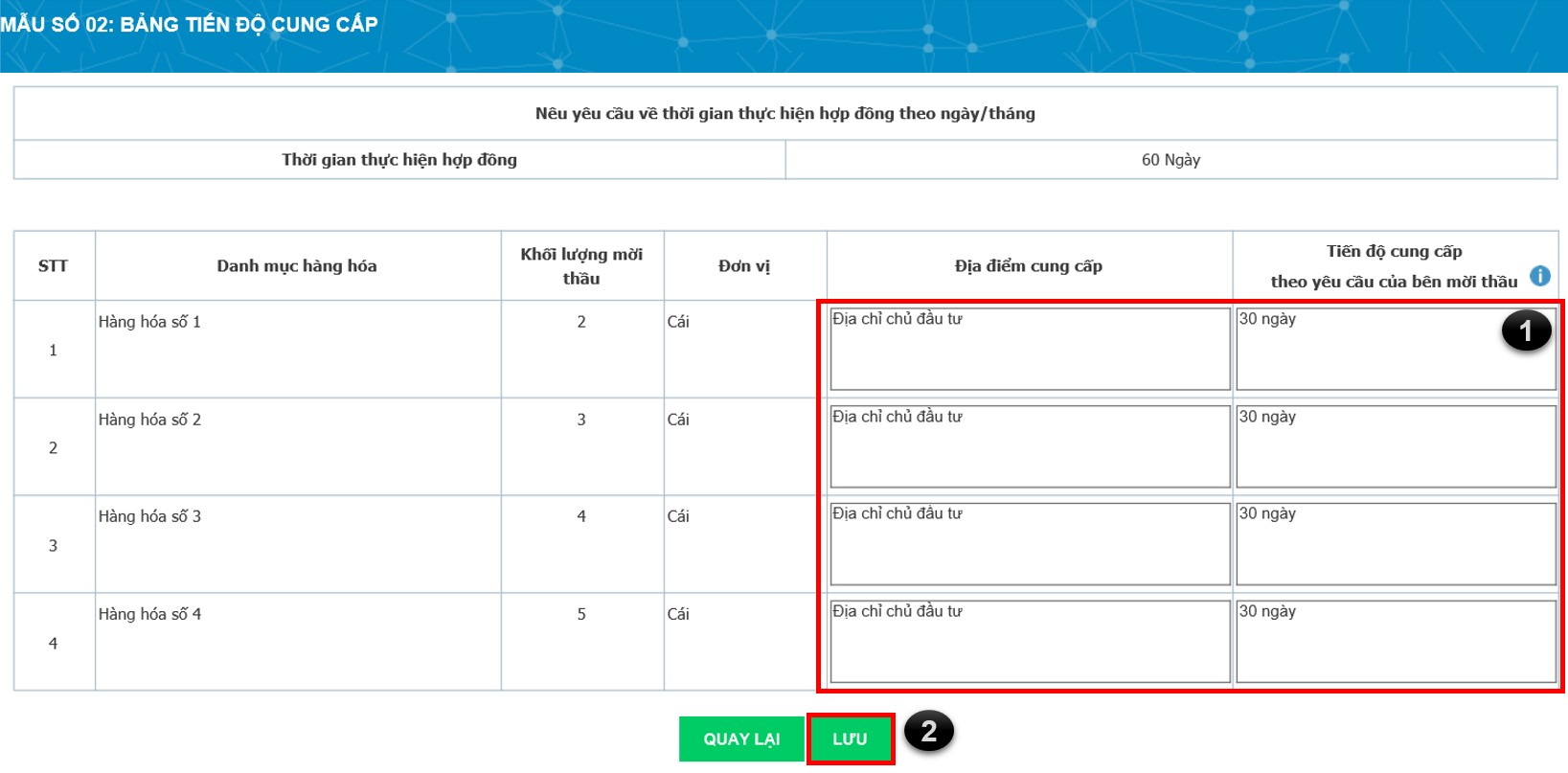Screen dimensions: 1568x773
Task: Select the text Hàng hóa số 1
Action: (x=149, y=322)
